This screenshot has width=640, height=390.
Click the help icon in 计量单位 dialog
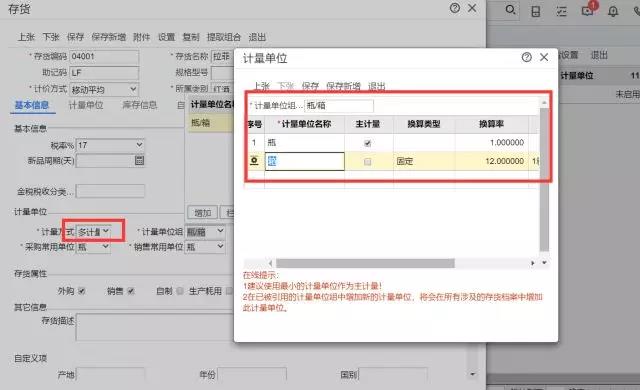(527, 57)
